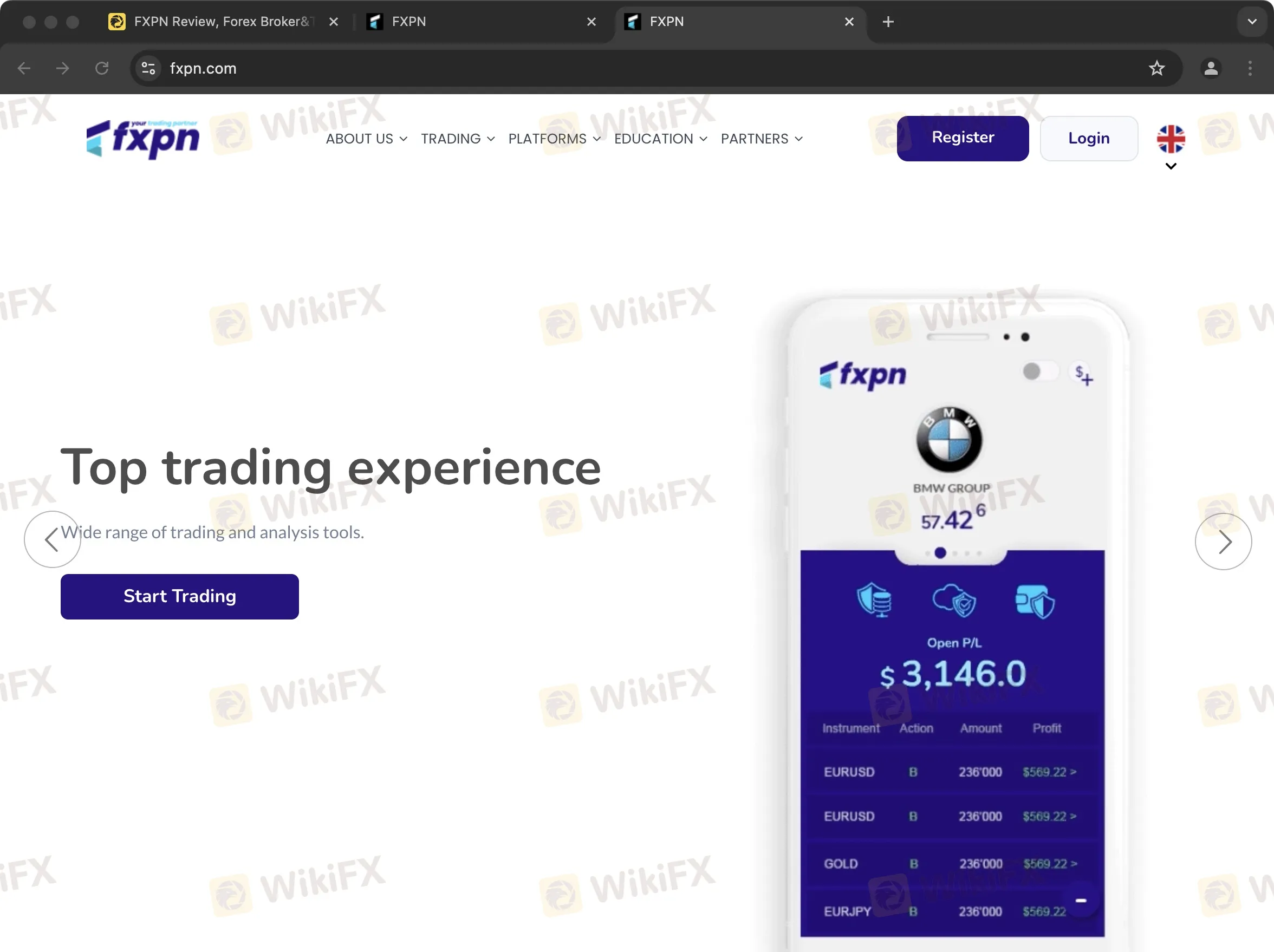Expand the EDUCATION navigation menu
Screen dimensions: 1274x952
coord(661,139)
